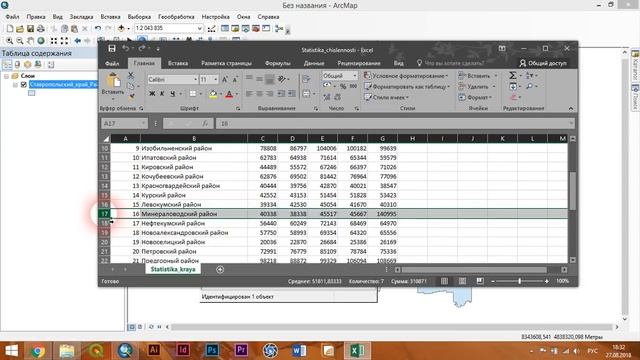Click Excel vertical scrollbar down arrow
Viewport: 640px width, 360px height.
[573, 260]
